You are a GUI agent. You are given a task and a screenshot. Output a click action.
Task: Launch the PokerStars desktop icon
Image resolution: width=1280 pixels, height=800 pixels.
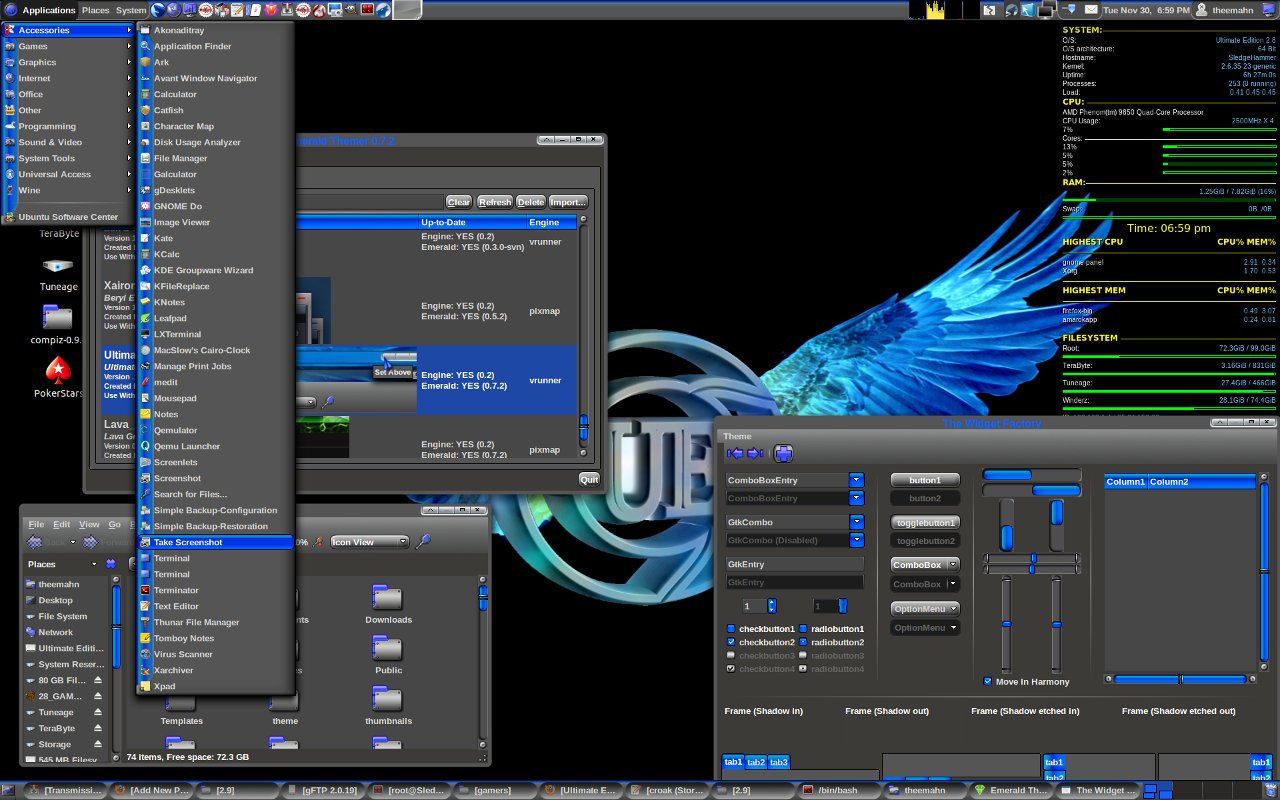[58, 370]
